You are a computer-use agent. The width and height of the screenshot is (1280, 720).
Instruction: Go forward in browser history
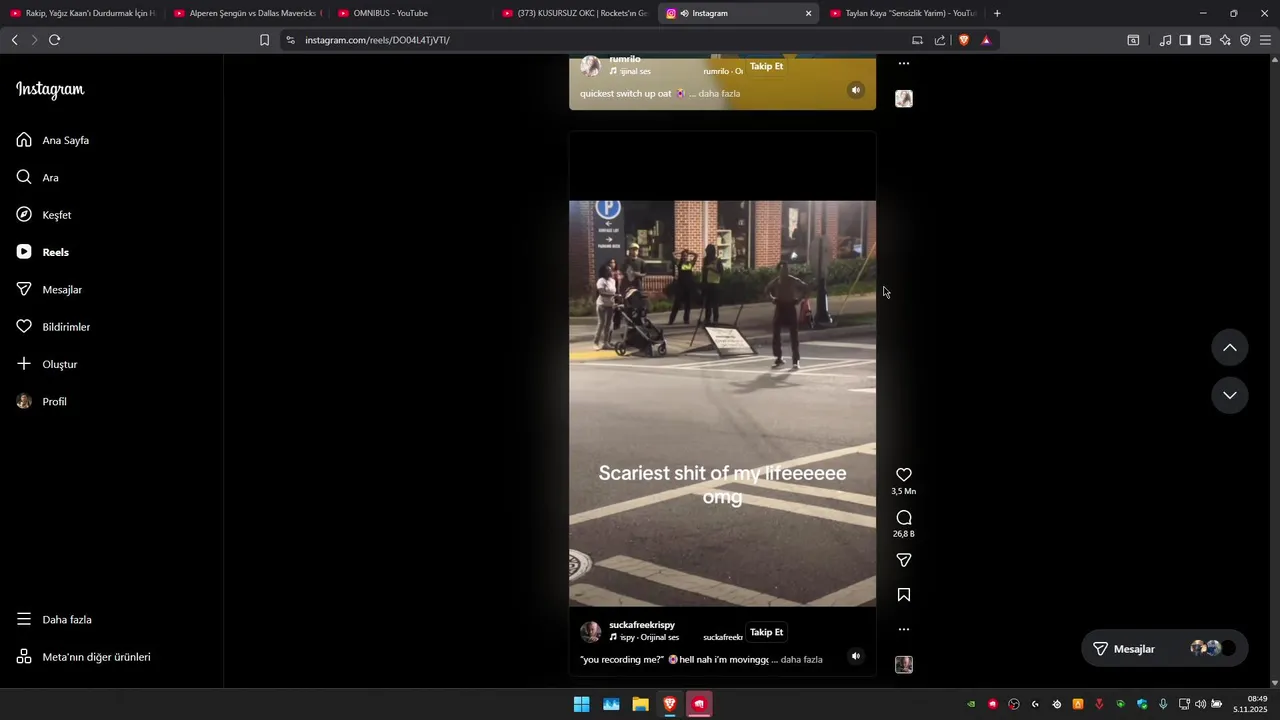[x=34, y=40]
